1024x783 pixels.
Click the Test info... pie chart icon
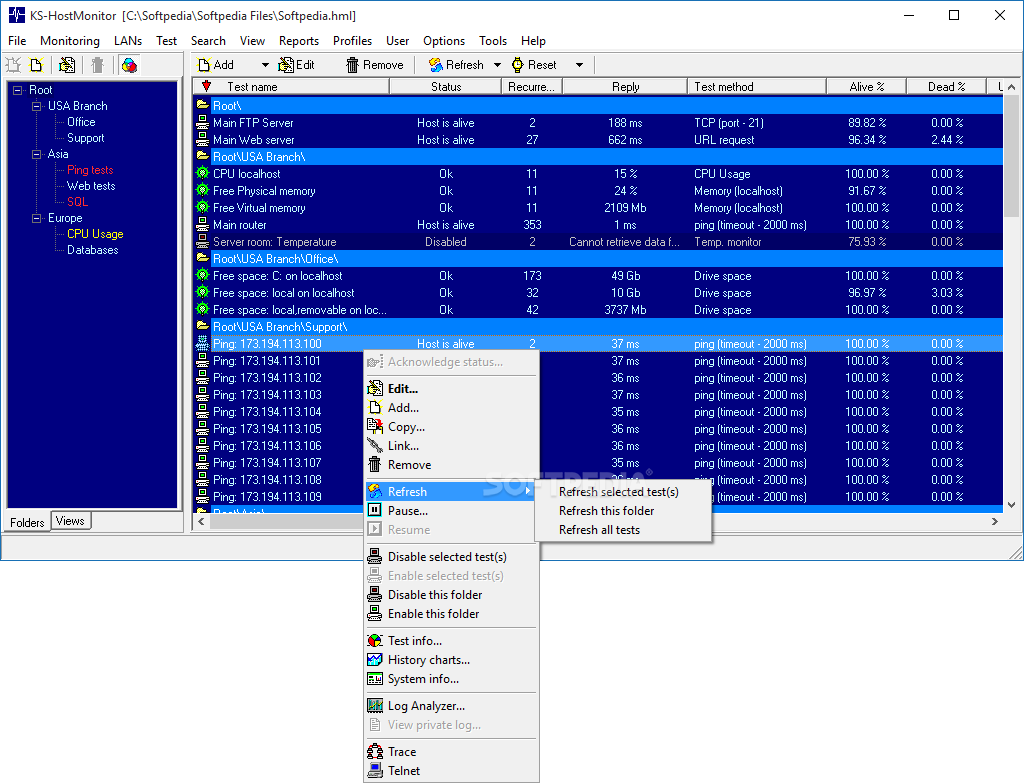[x=375, y=641]
